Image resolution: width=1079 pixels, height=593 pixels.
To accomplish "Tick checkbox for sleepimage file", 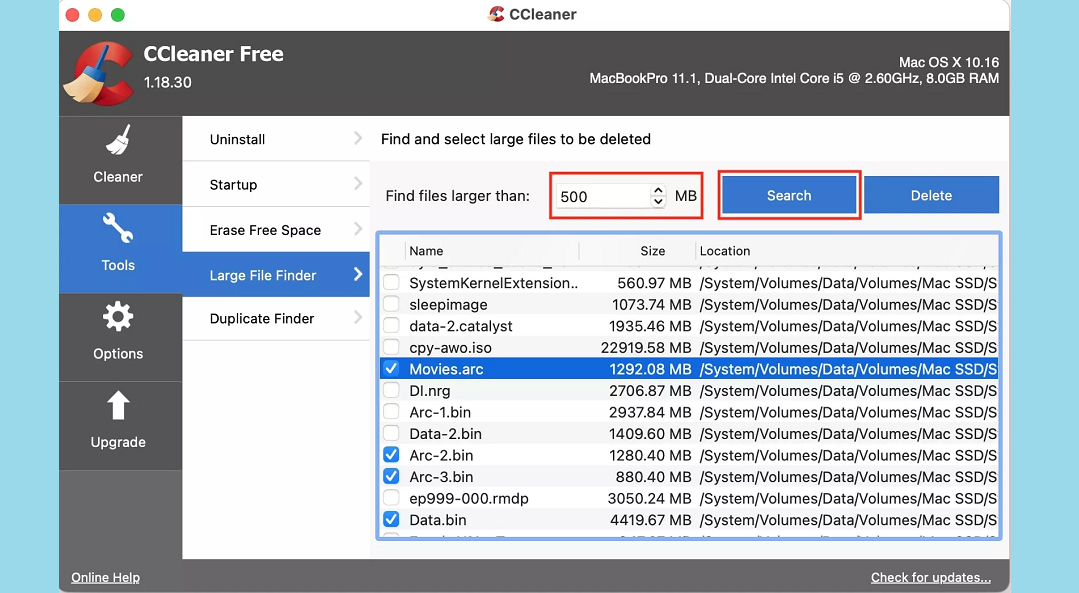I will click(391, 304).
